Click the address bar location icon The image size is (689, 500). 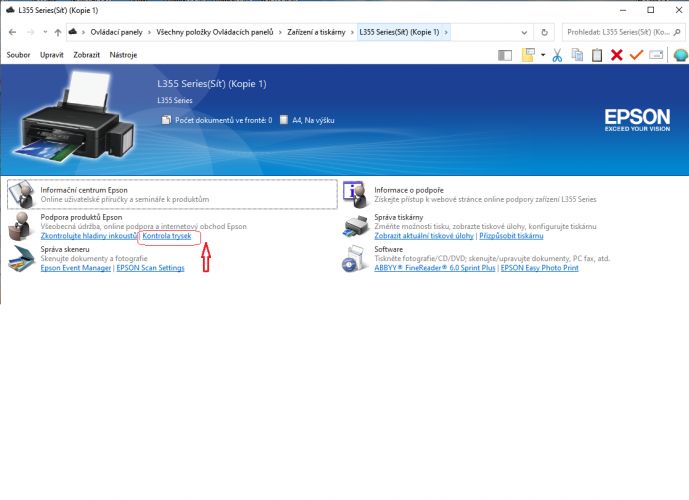pyautogui.click(x=73, y=32)
